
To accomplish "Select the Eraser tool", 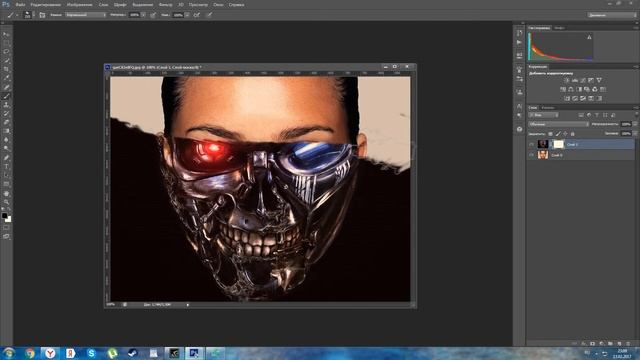I will 6,122.
